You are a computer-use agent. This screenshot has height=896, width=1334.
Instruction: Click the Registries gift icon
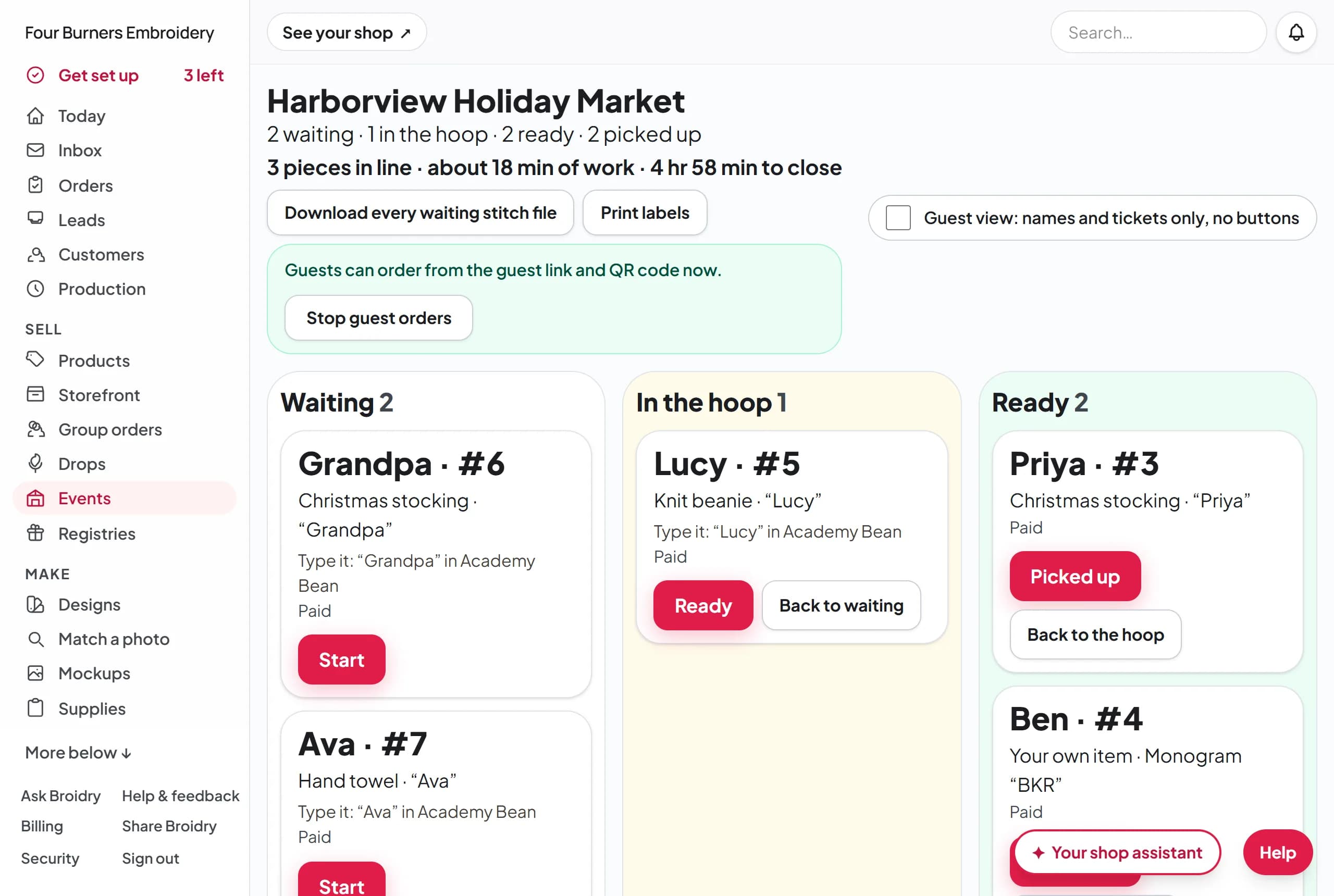point(35,533)
